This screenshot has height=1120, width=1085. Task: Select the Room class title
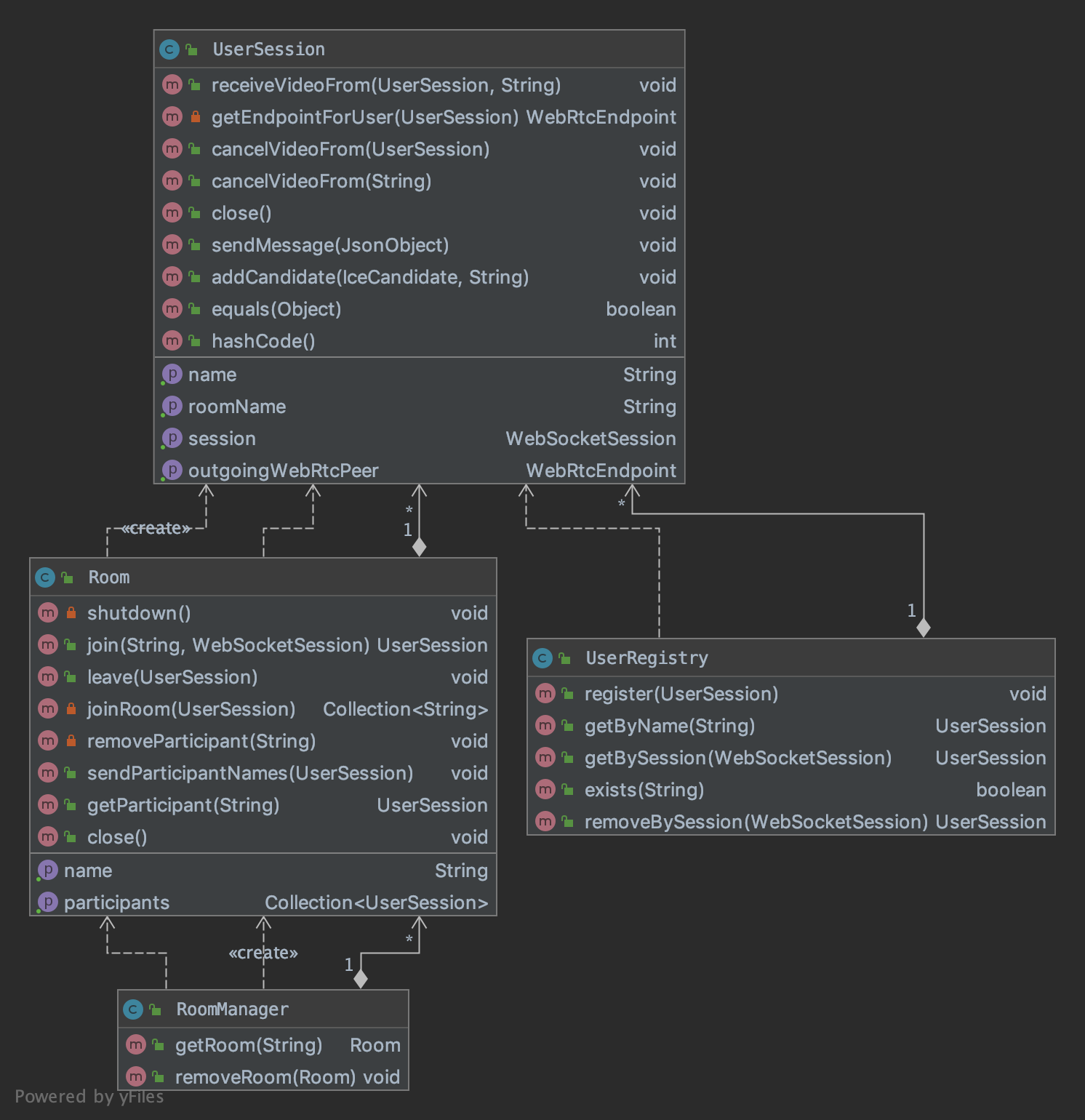(x=109, y=577)
